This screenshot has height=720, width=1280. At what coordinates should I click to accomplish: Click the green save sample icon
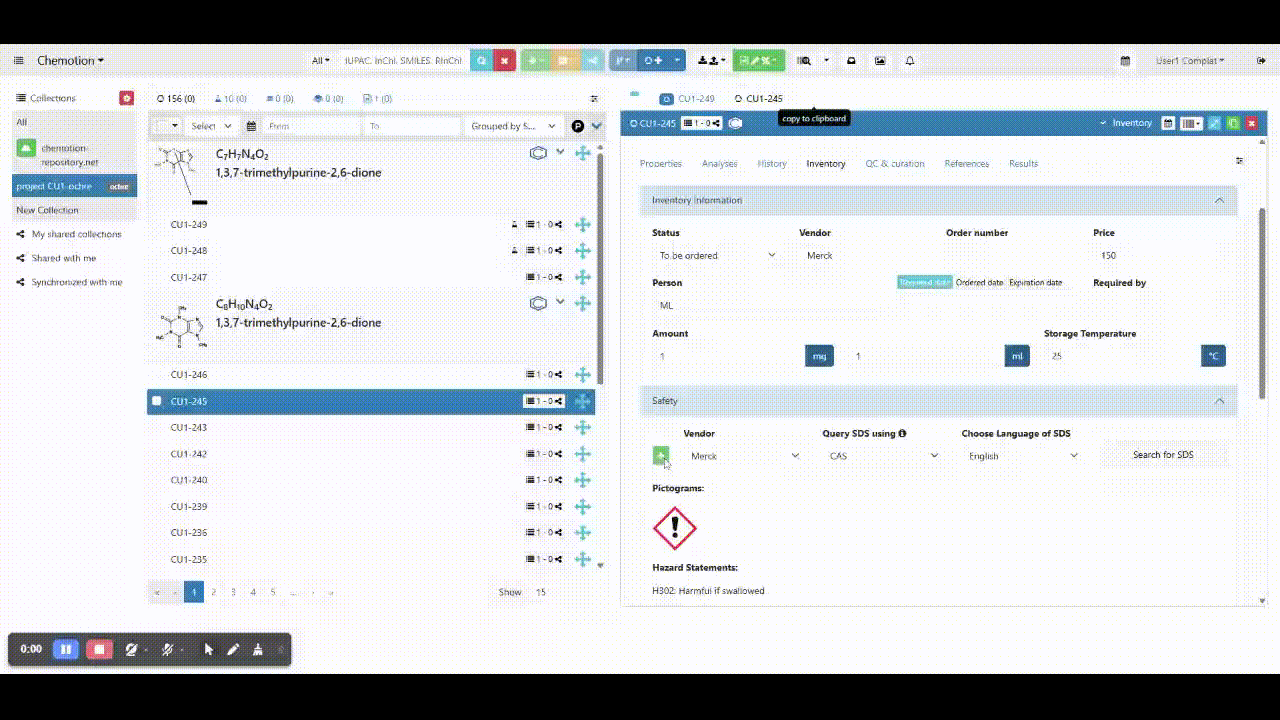pos(1233,123)
